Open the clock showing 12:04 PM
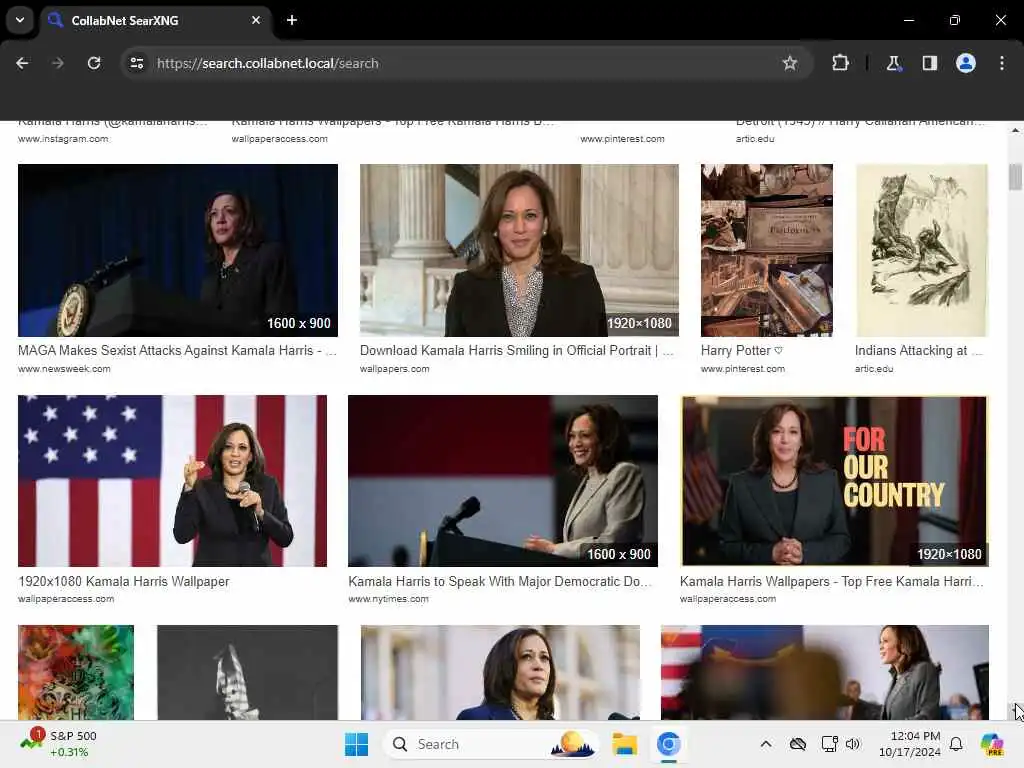 coord(910,744)
